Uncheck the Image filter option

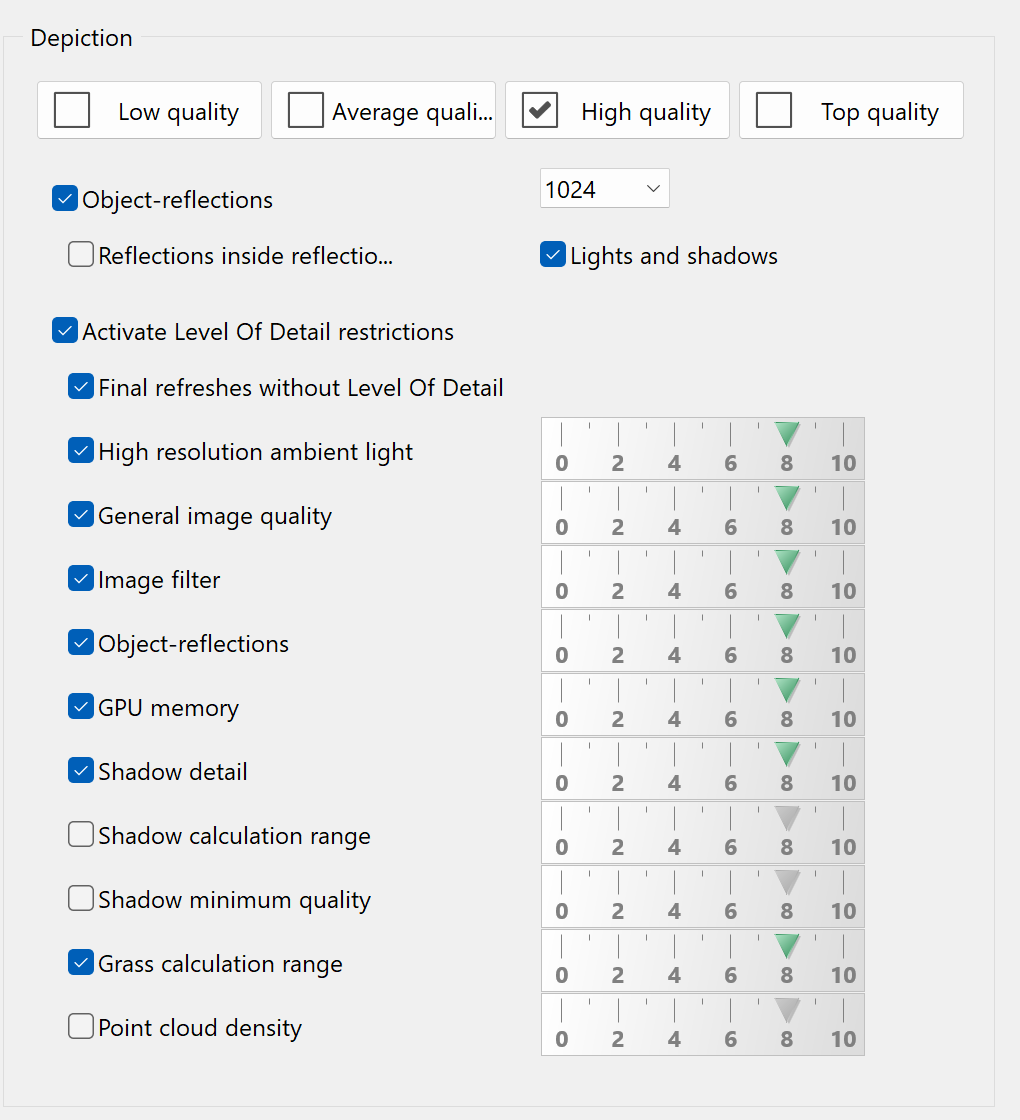coord(80,578)
